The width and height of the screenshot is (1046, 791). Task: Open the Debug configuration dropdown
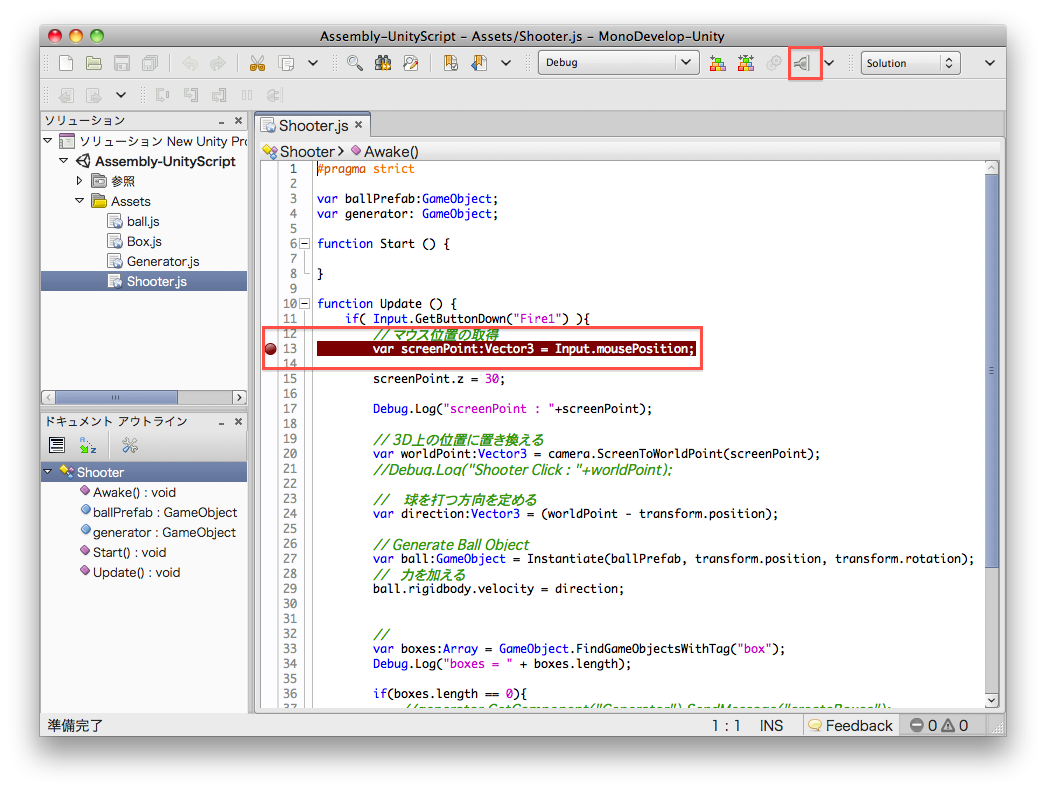coord(618,63)
